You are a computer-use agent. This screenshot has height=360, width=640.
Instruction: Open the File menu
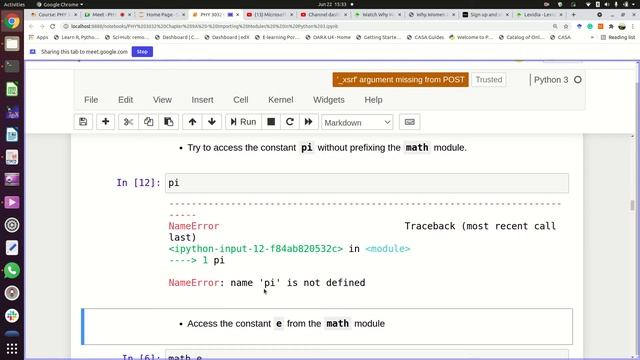coord(91,100)
